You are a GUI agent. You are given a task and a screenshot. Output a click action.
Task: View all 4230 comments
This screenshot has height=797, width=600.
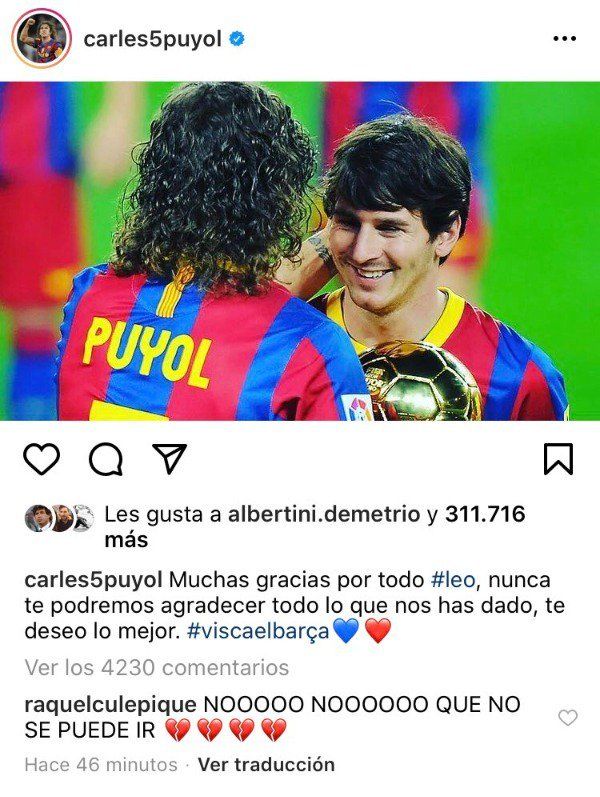[157, 667]
